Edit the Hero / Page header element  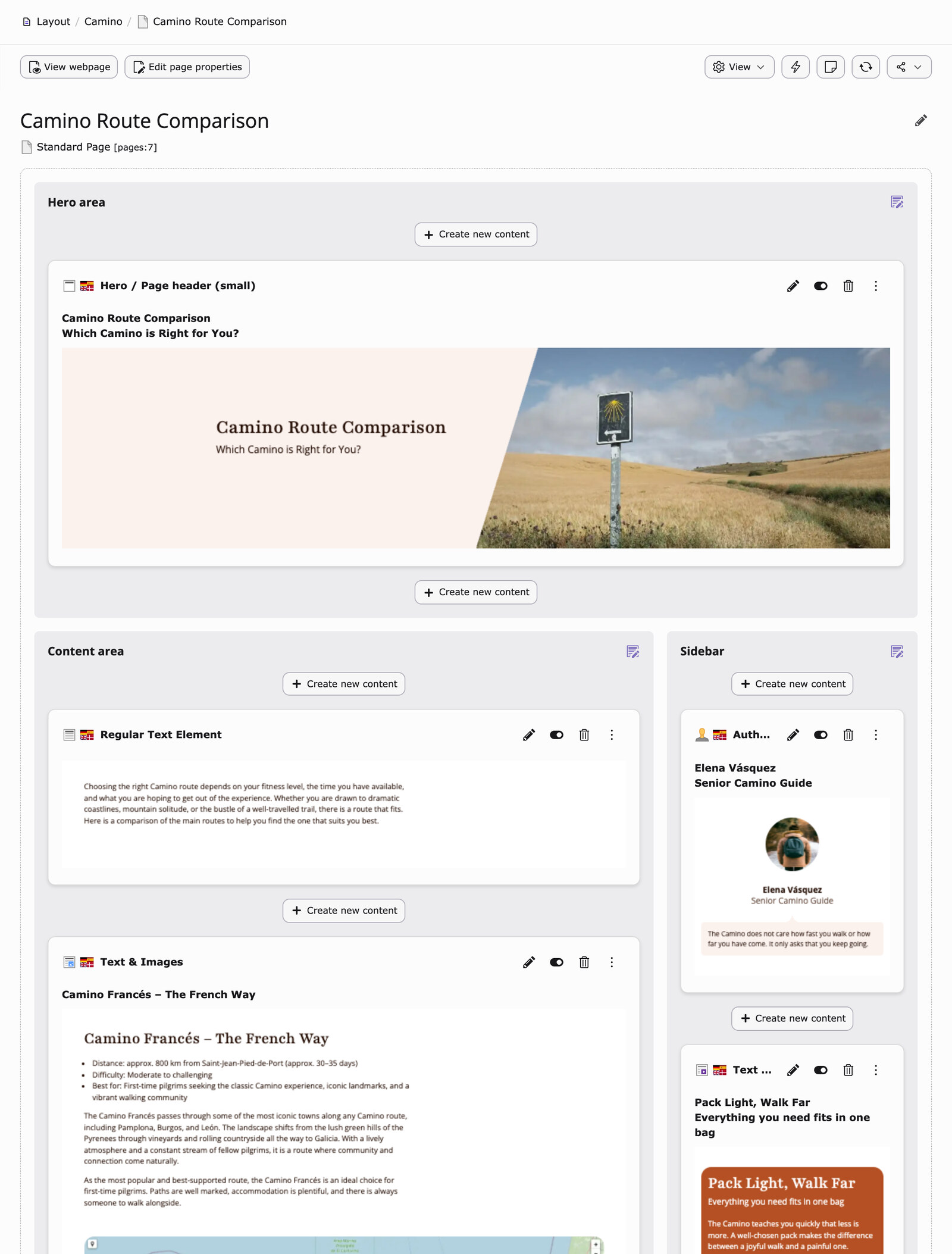793,286
